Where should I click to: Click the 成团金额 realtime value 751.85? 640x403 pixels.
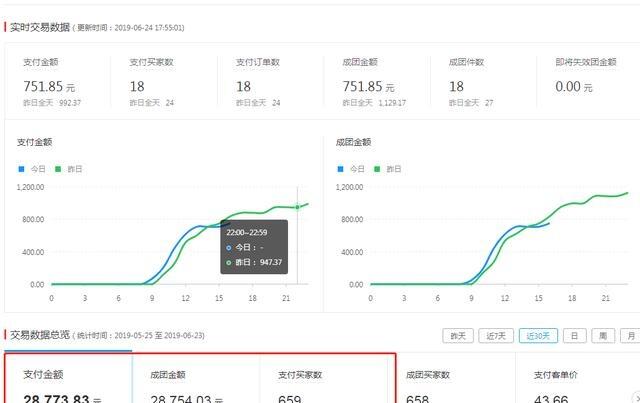point(369,87)
